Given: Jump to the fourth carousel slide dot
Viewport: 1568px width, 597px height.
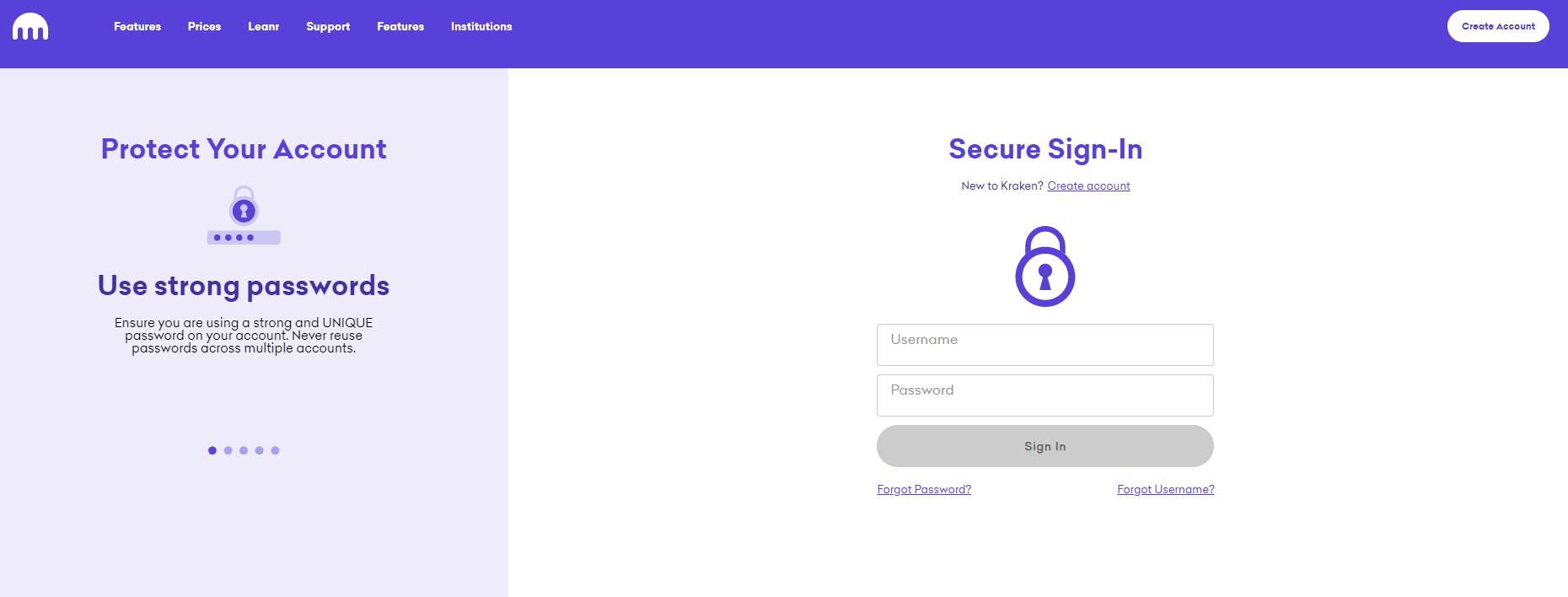Looking at the screenshot, I should (x=260, y=450).
